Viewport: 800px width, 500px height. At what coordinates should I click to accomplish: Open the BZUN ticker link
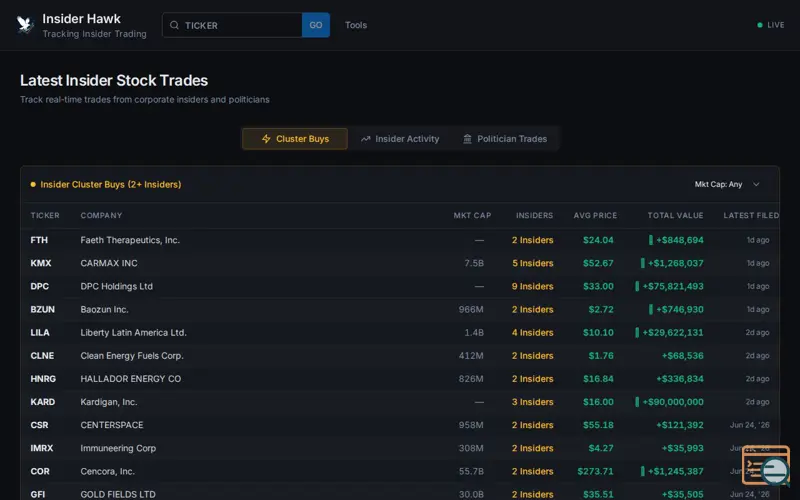(x=42, y=309)
